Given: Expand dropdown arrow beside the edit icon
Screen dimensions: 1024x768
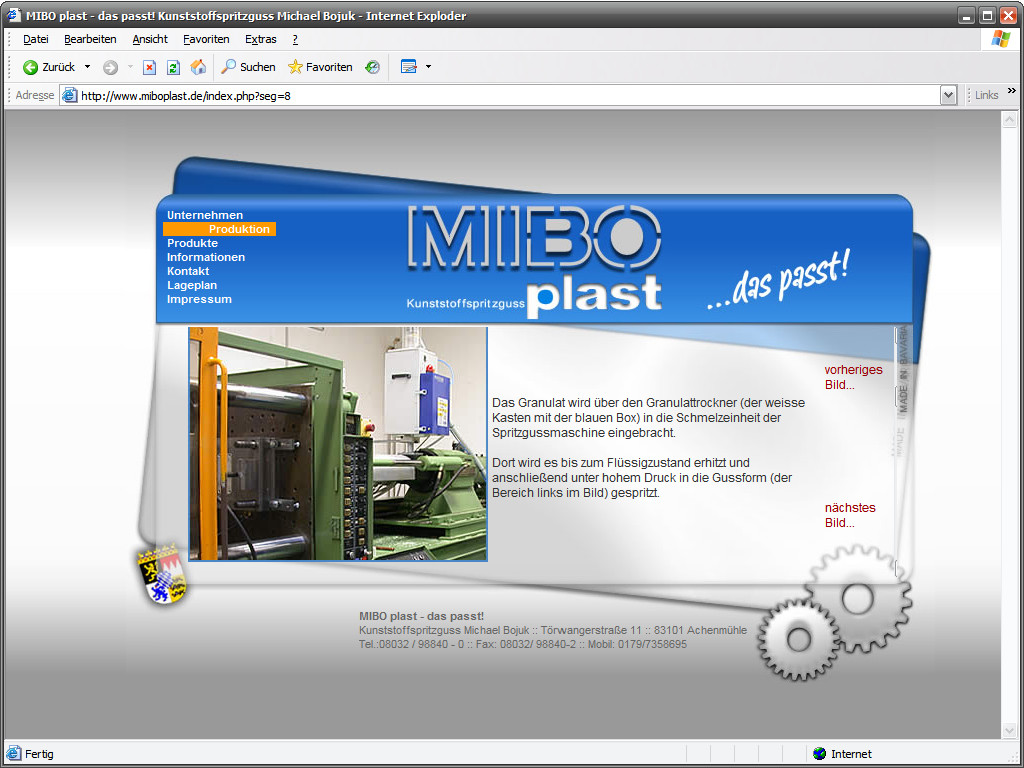Looking at the screenshot, I should (428, 67).
